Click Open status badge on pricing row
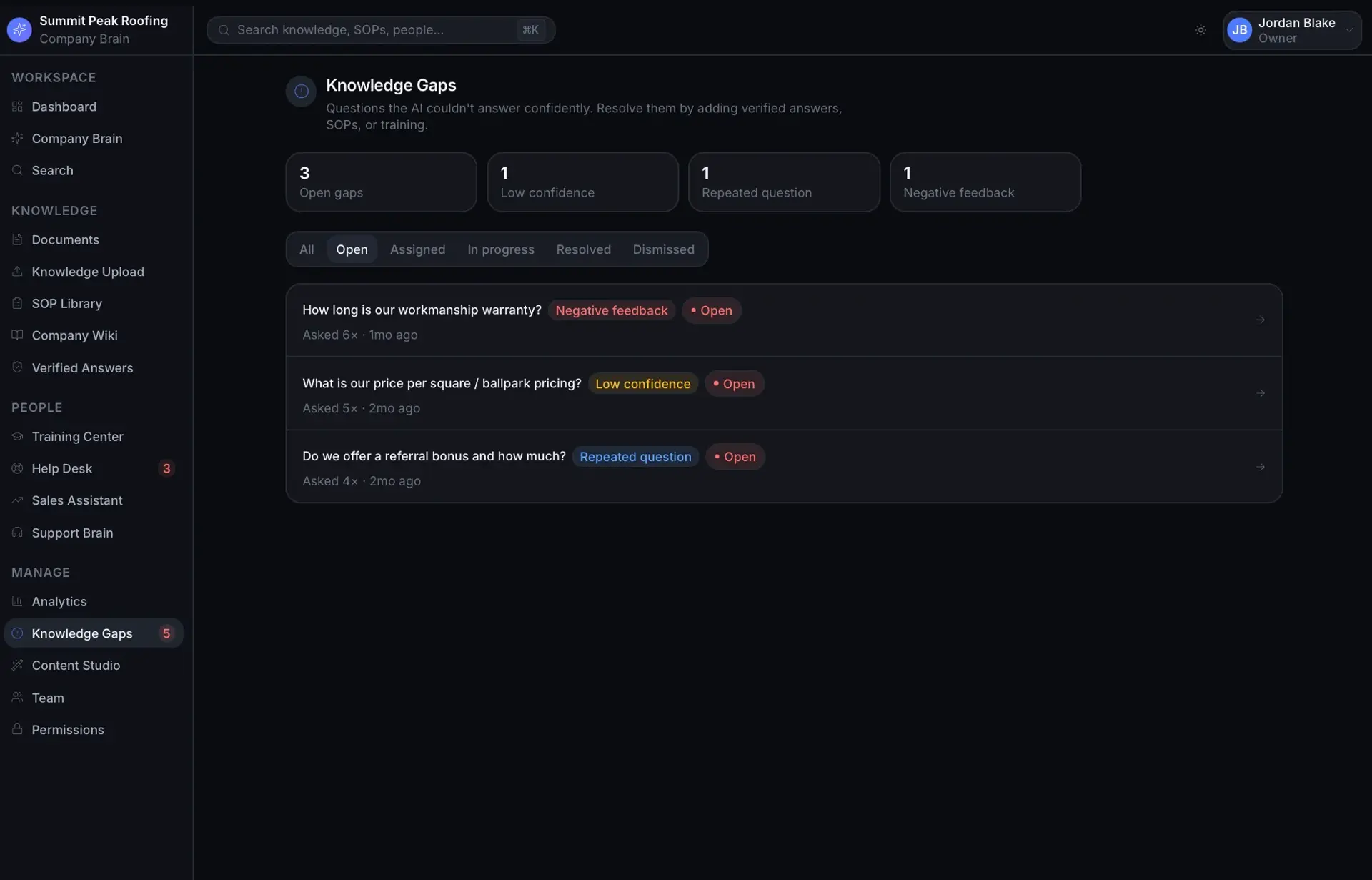The height and width of the screenshot is (880, 1372). [x=734, y=384]
